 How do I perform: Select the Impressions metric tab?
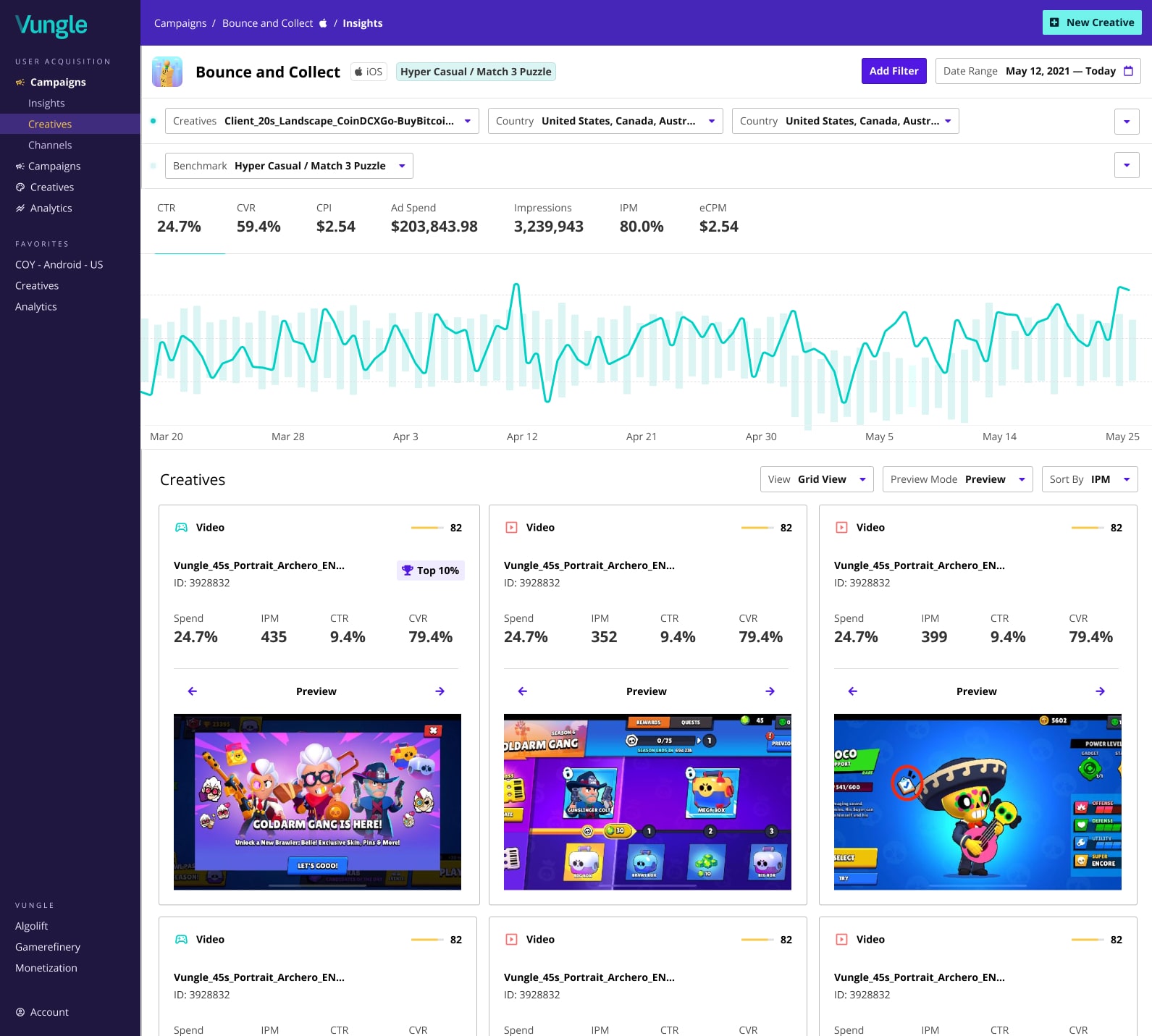tap(549, 218)
